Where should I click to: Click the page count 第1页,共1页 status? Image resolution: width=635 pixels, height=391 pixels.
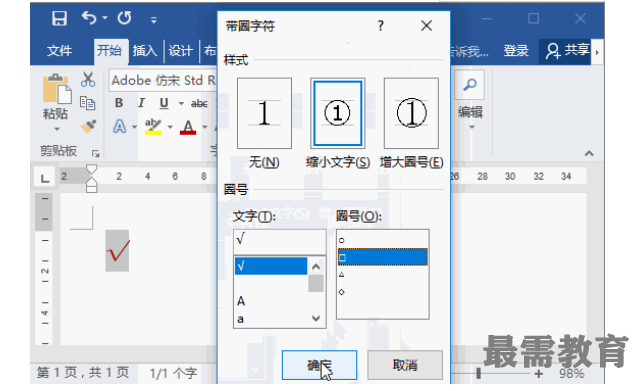click(x=83, y=373)
